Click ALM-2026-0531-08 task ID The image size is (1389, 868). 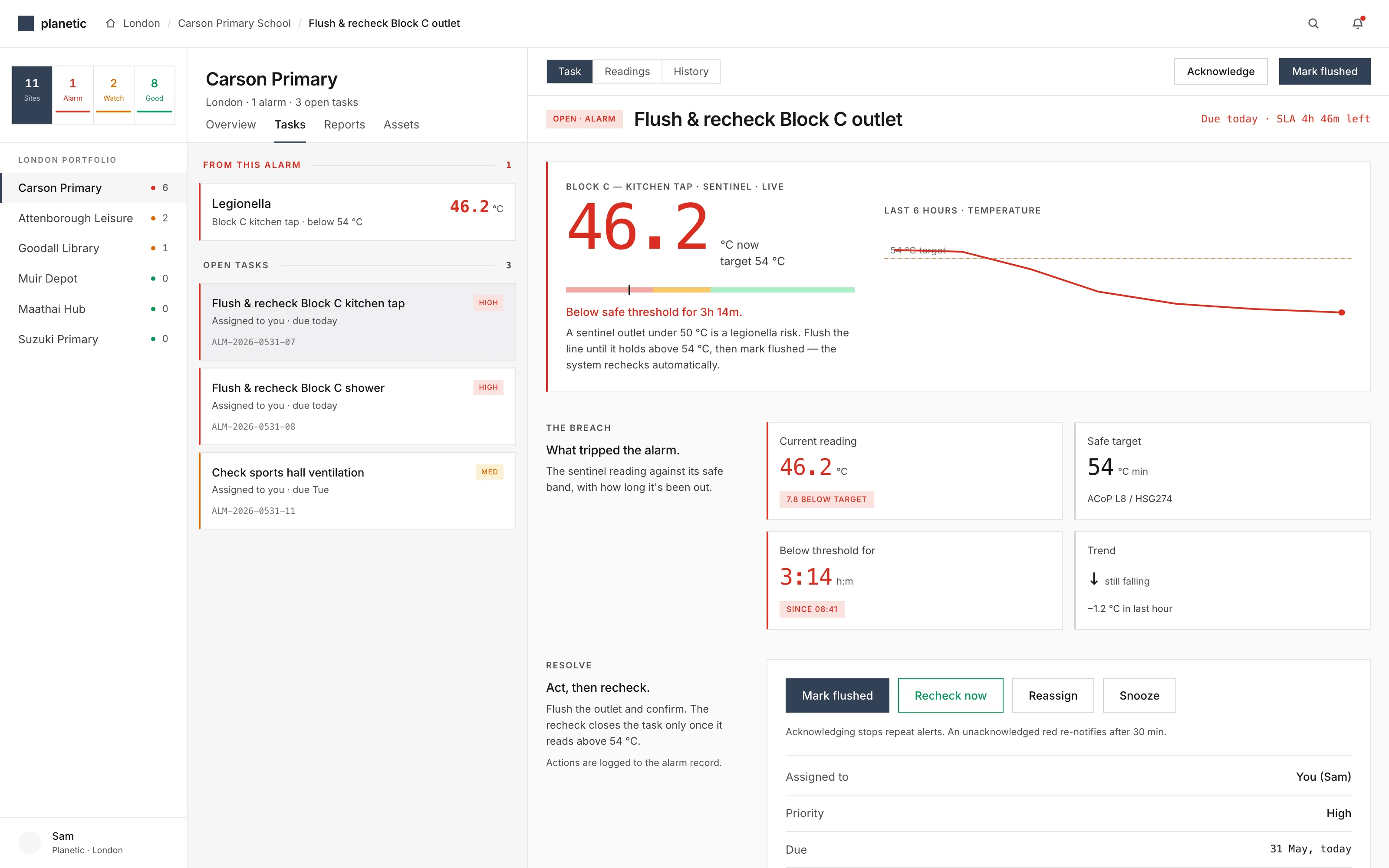coord(253,427)
